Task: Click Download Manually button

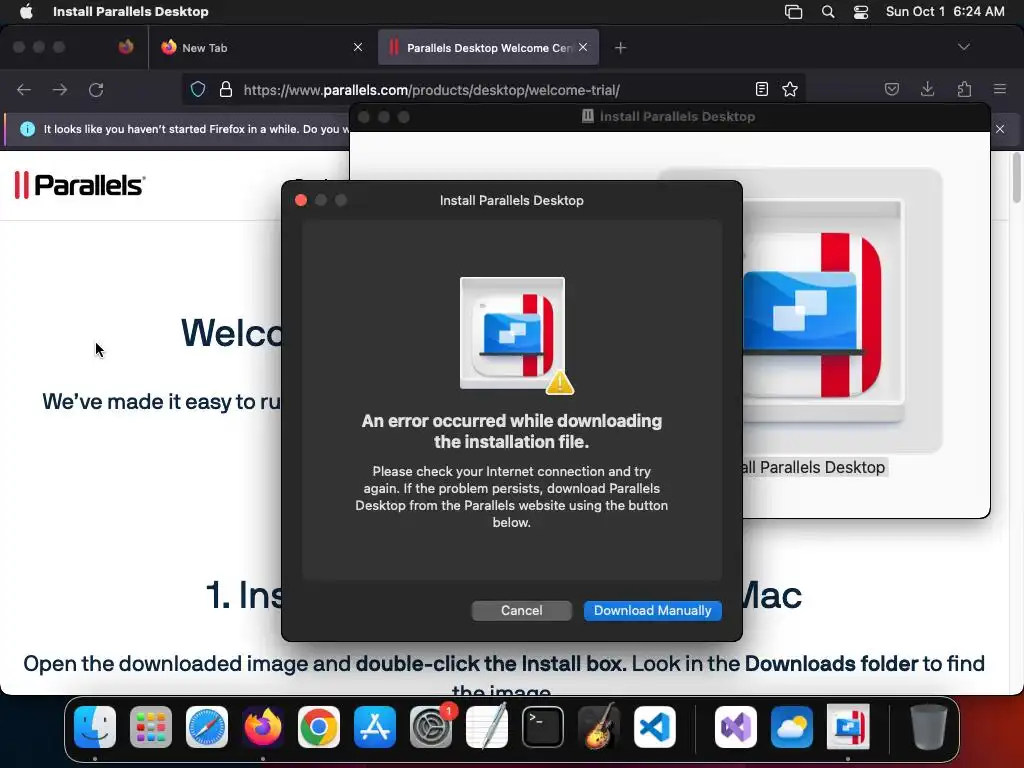Action: pyautogui.click(x=652, y=611)
